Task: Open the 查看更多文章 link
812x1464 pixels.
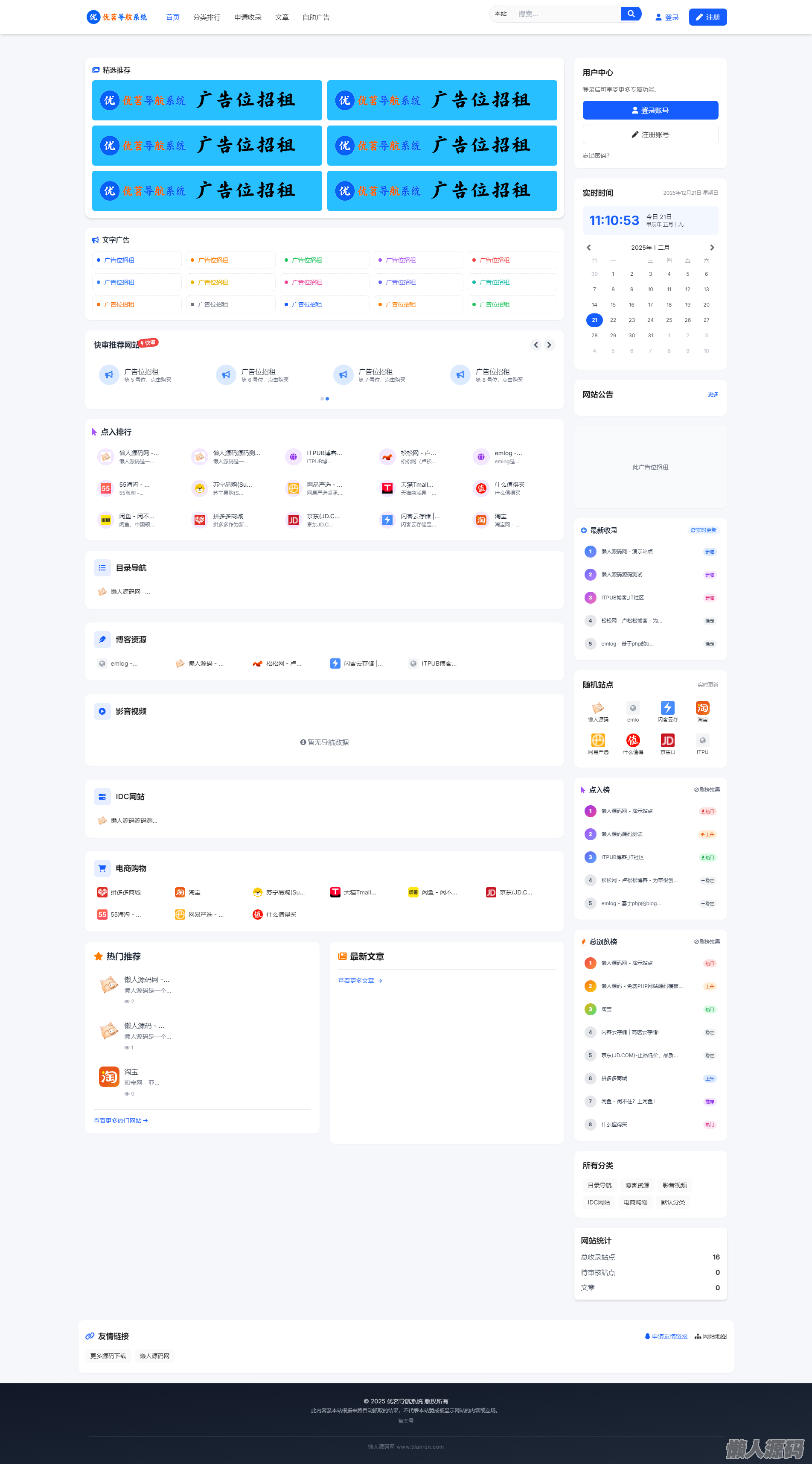Action: click(x=360, y=980)
